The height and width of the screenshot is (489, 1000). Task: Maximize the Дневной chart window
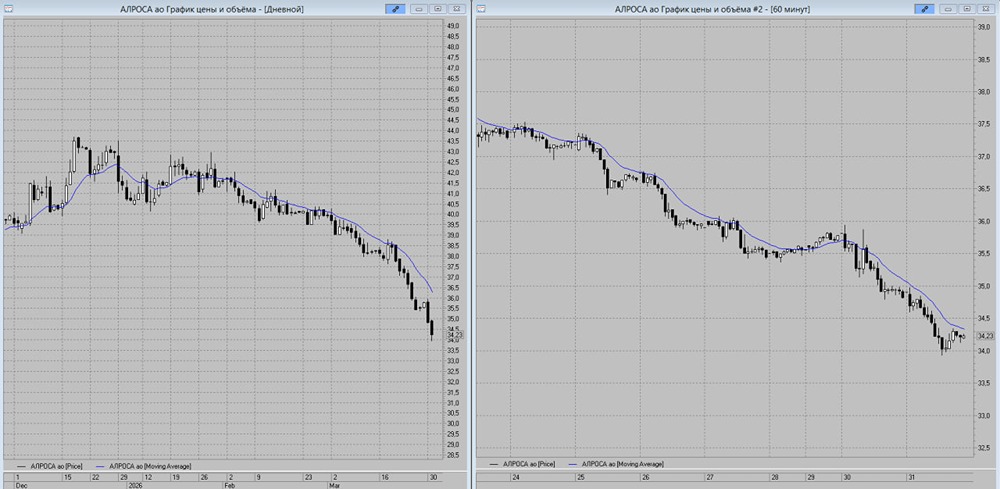(x=438, y=9)
